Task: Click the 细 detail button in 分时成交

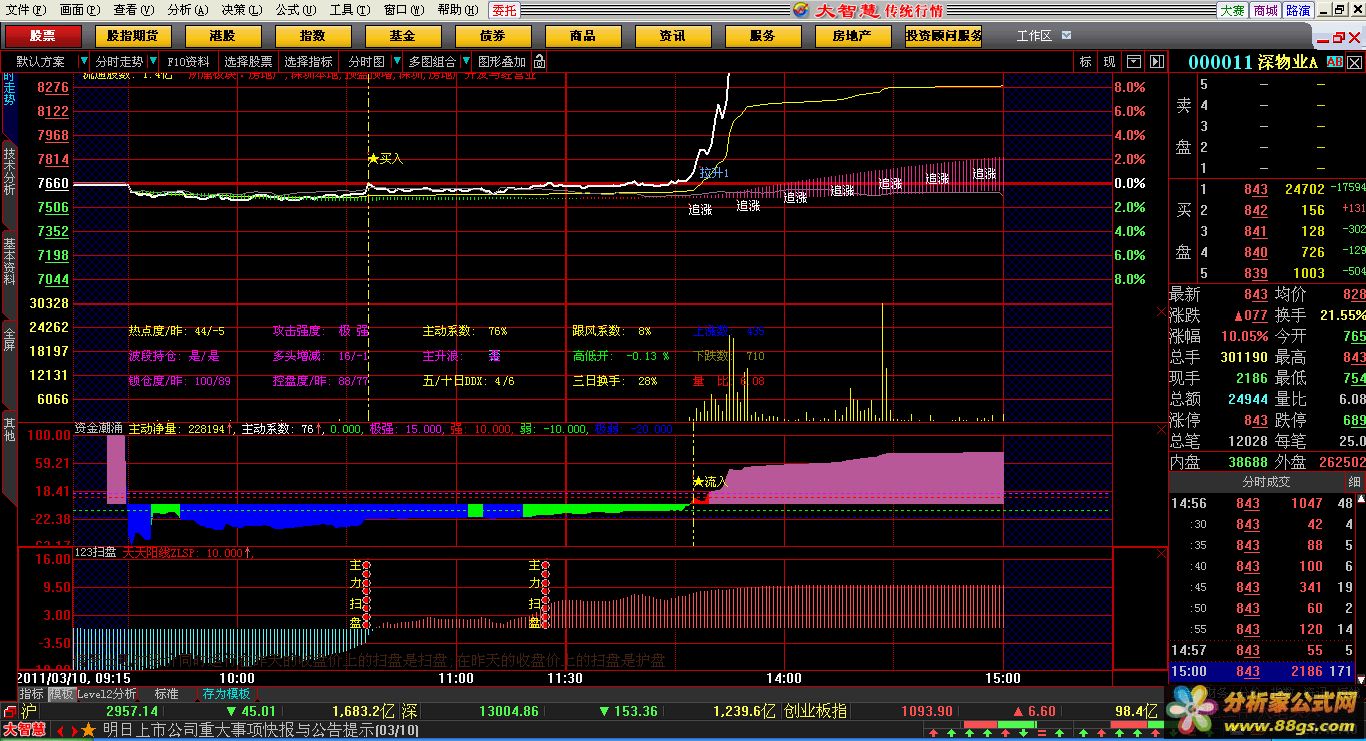Action: (1354, 482)
